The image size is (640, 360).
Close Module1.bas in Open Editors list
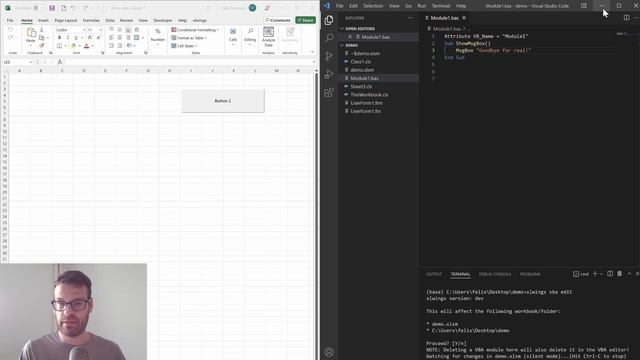[350, 37]
